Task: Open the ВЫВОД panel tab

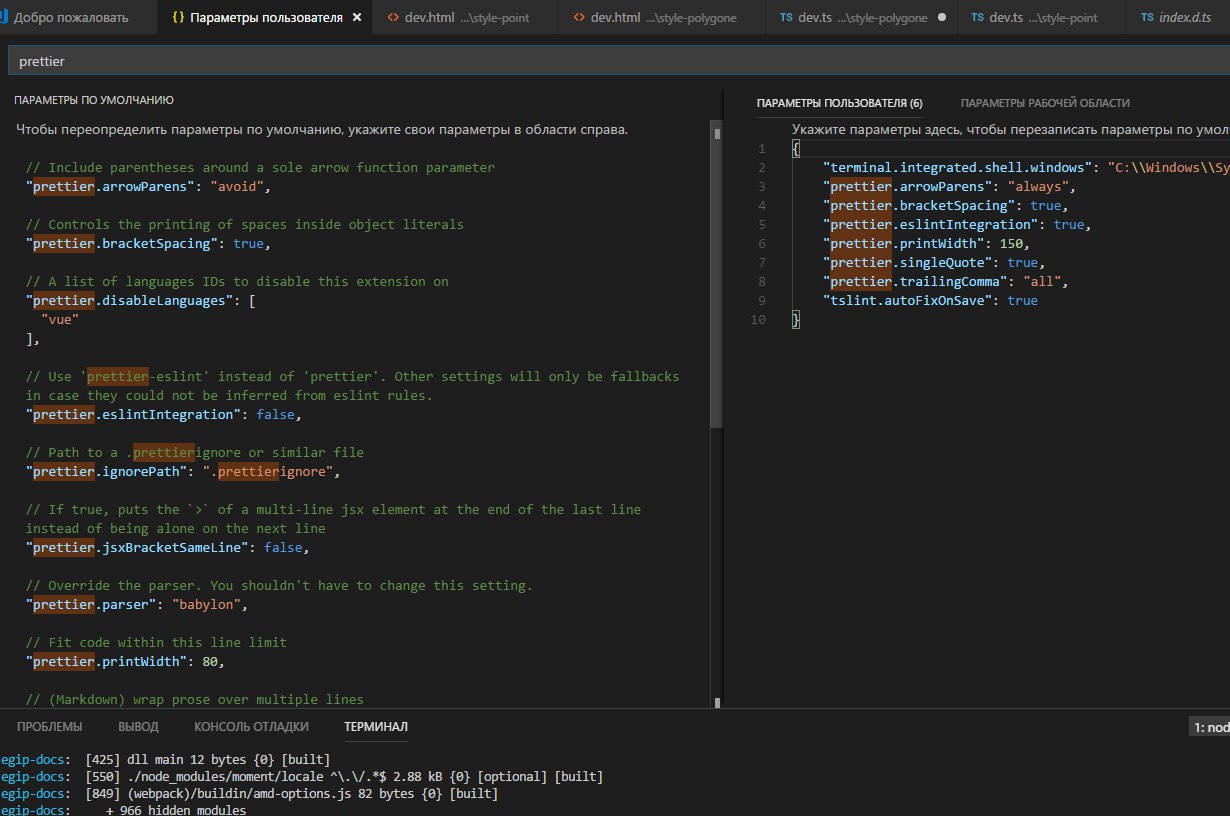Action: [138, 727]
